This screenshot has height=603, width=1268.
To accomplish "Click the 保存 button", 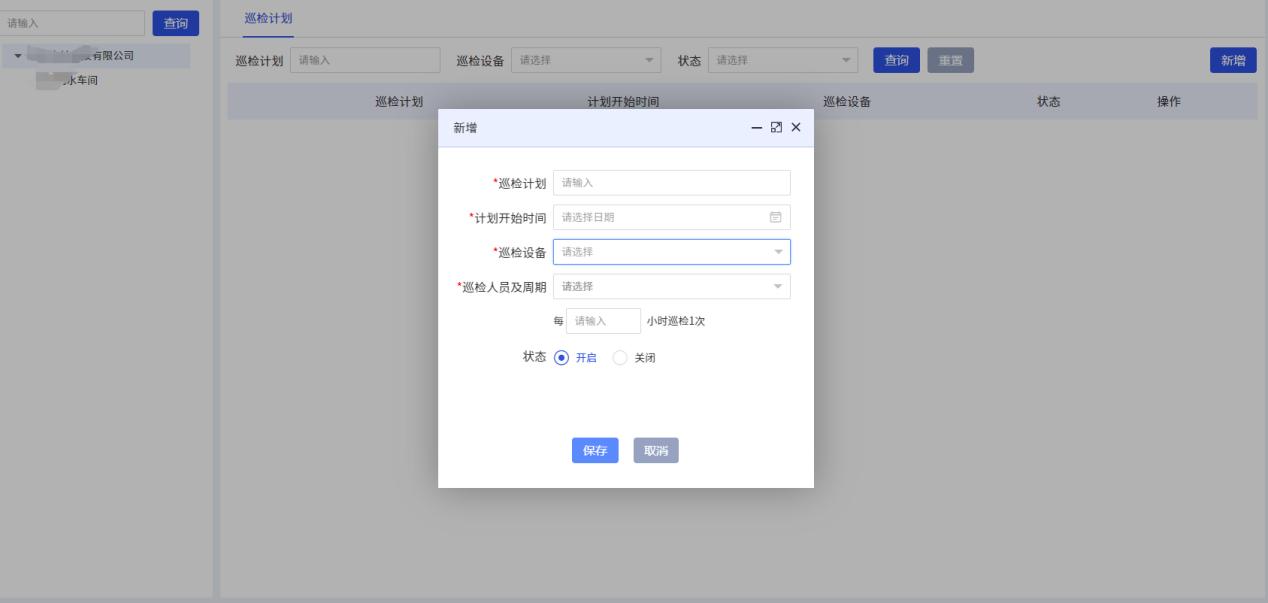I will [595, 451].
